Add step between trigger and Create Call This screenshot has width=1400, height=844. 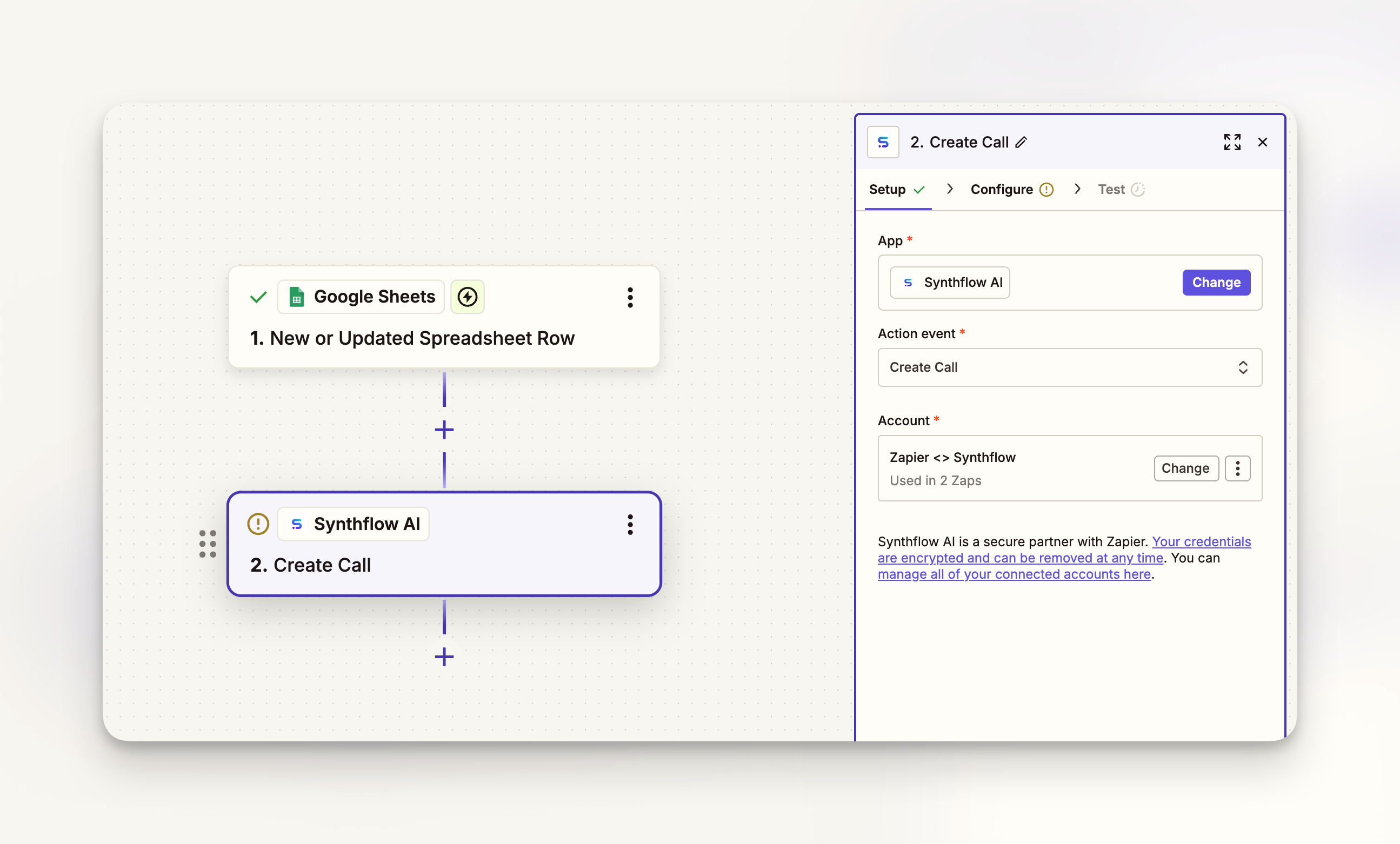(444, 430)
